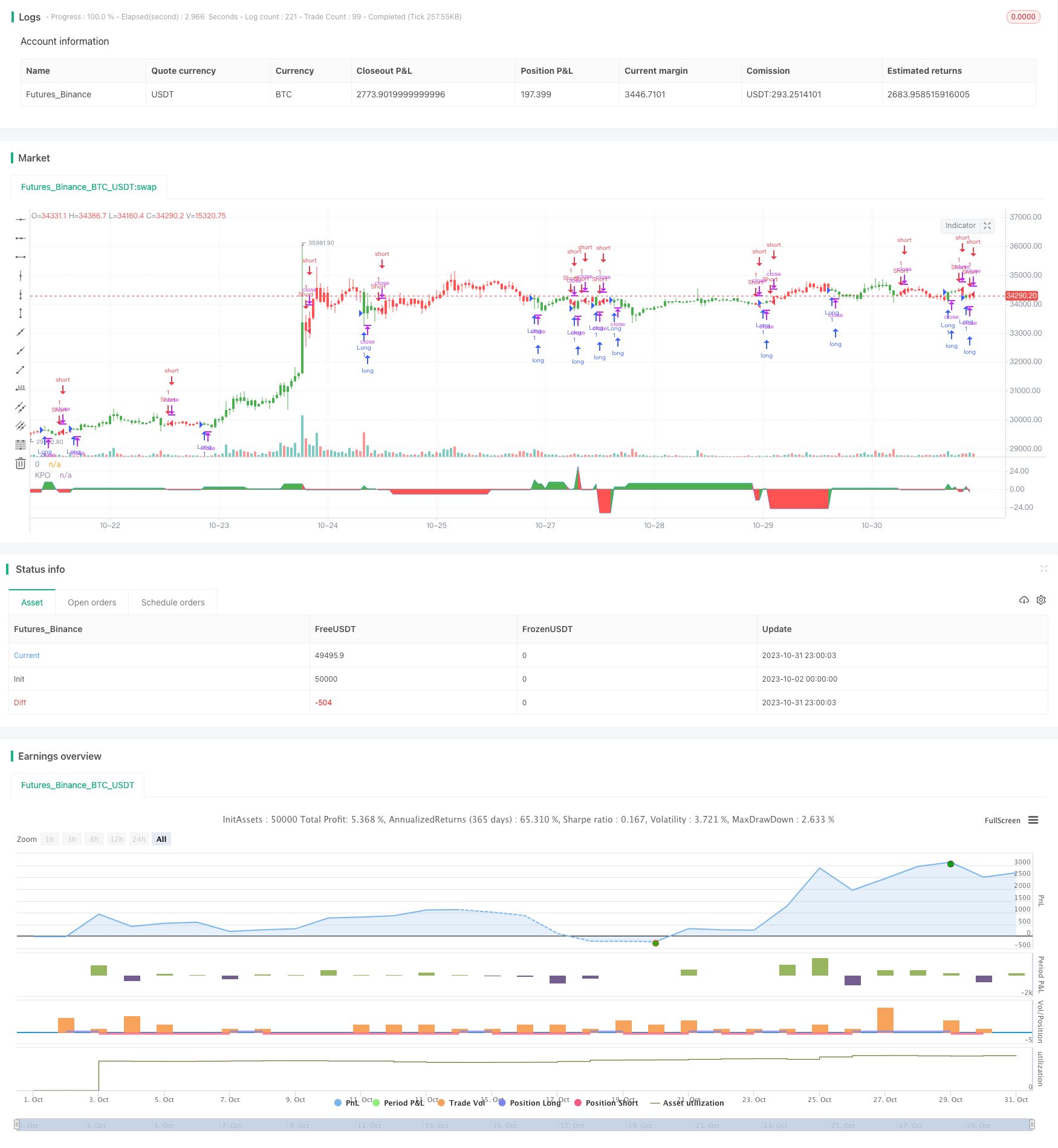Click the green peak marker on PnL curve

pos(950,864)
